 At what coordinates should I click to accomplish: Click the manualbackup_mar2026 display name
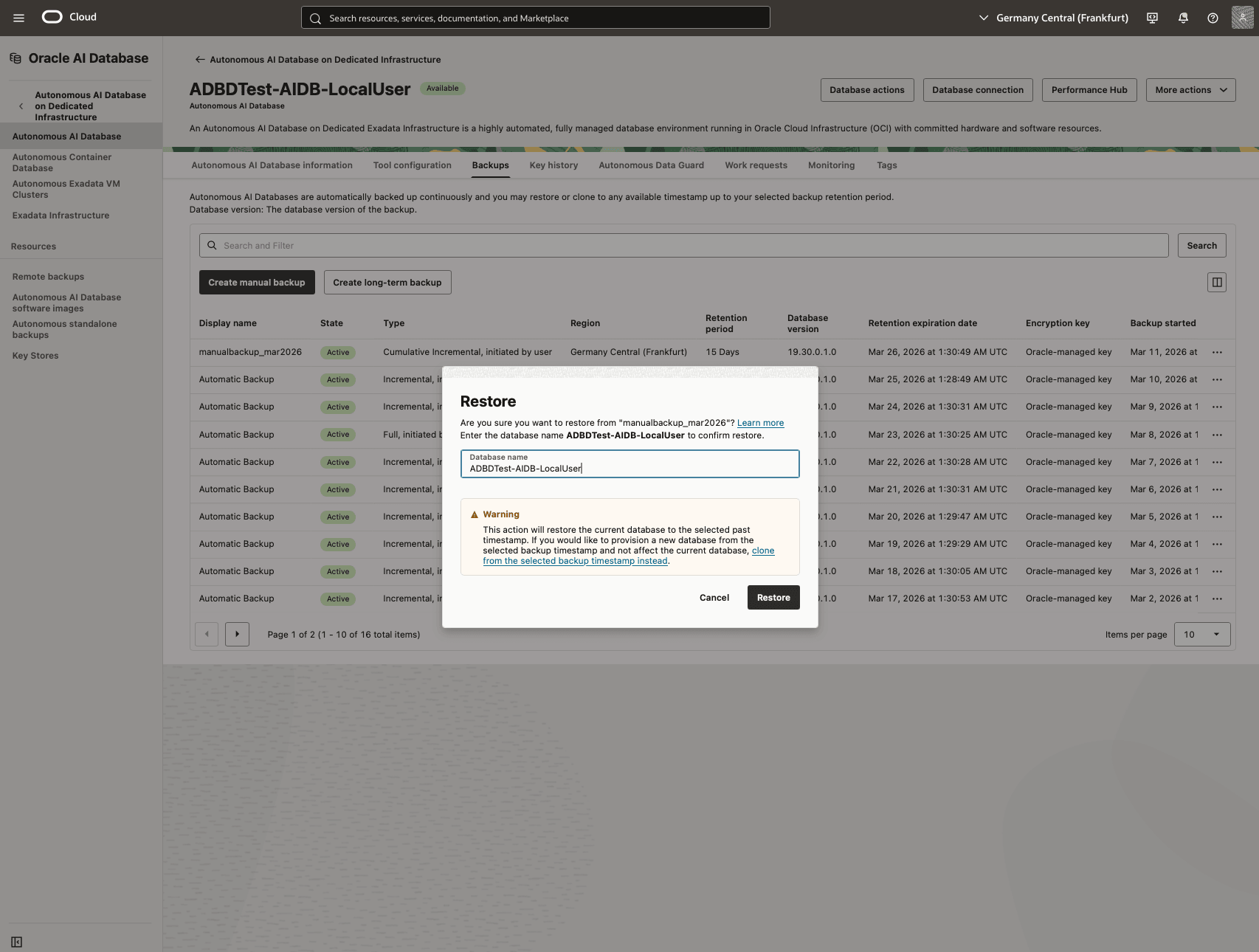pos(250,352)
